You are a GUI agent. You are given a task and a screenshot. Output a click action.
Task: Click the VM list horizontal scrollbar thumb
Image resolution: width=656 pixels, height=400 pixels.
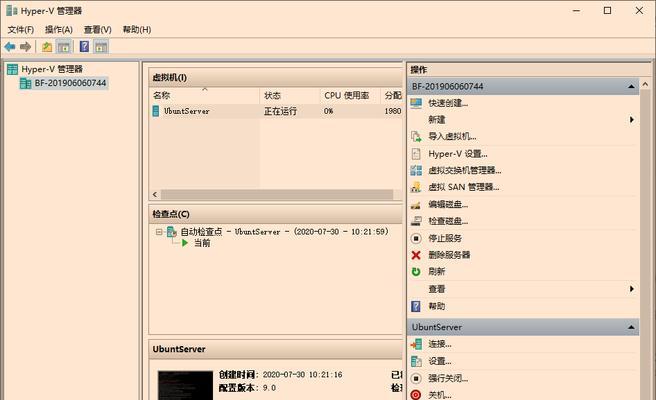pyautogui.click(x=277, y=195)
